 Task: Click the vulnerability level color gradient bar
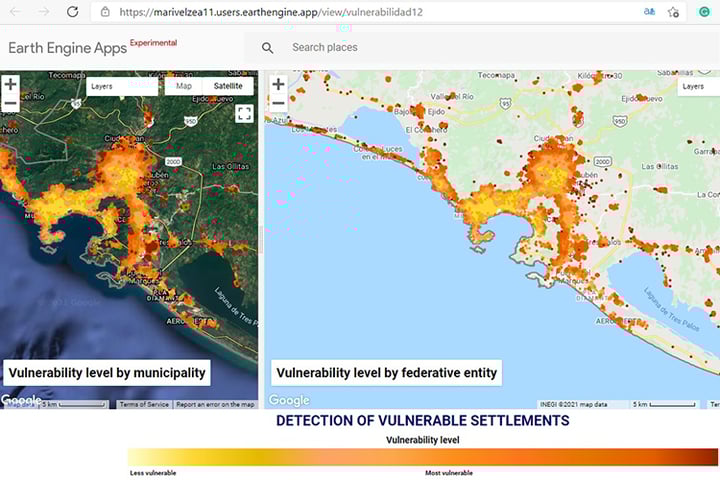[x=423, y=457]
